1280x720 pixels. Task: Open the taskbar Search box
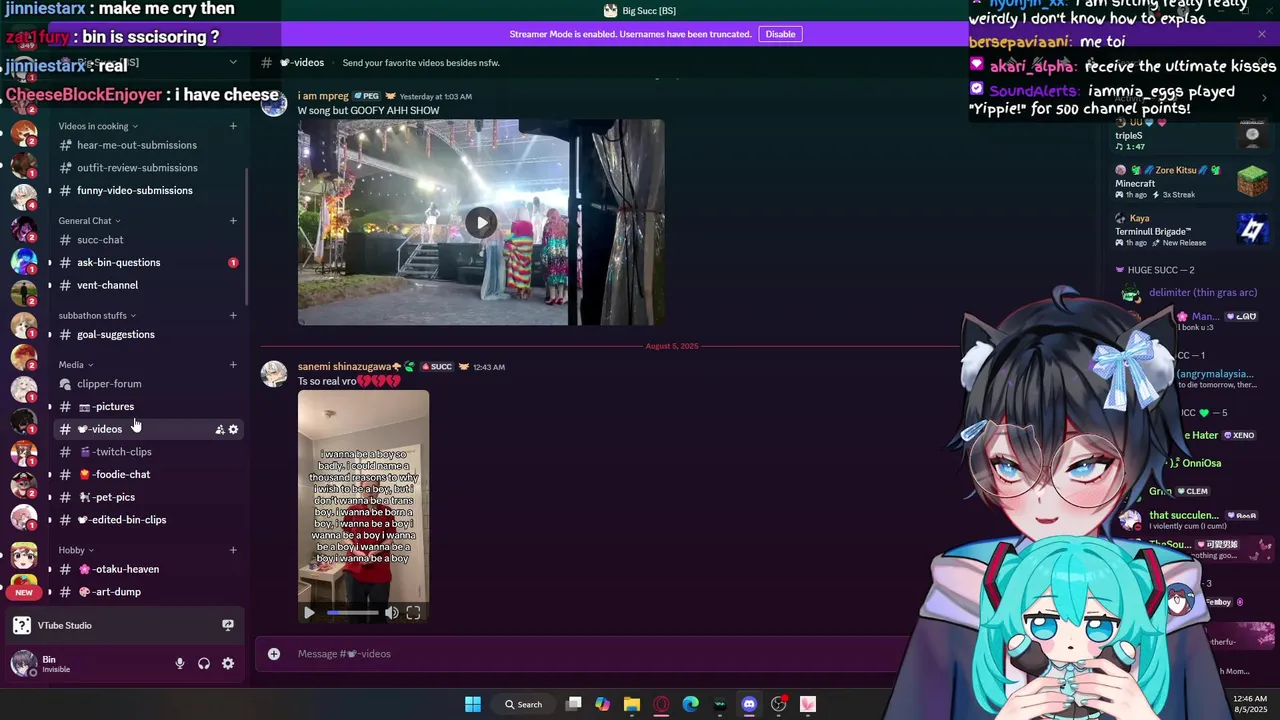(523, 704)
